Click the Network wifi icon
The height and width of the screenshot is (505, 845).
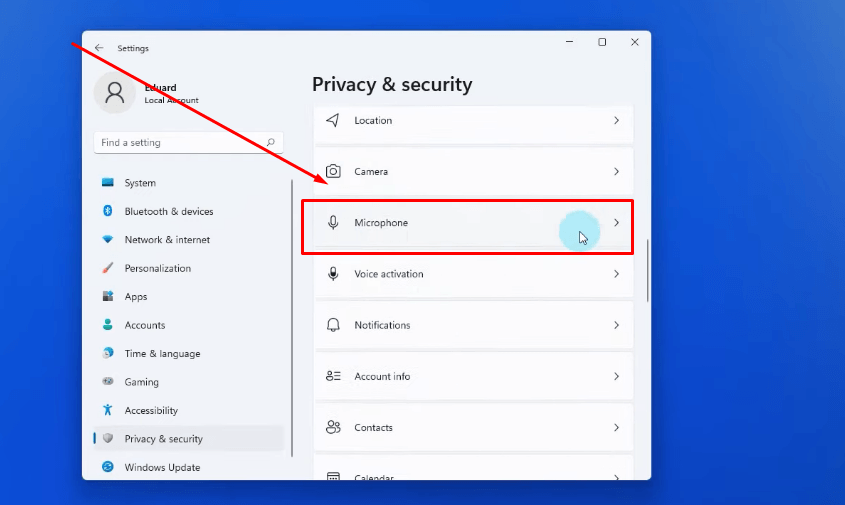(108, 239)
